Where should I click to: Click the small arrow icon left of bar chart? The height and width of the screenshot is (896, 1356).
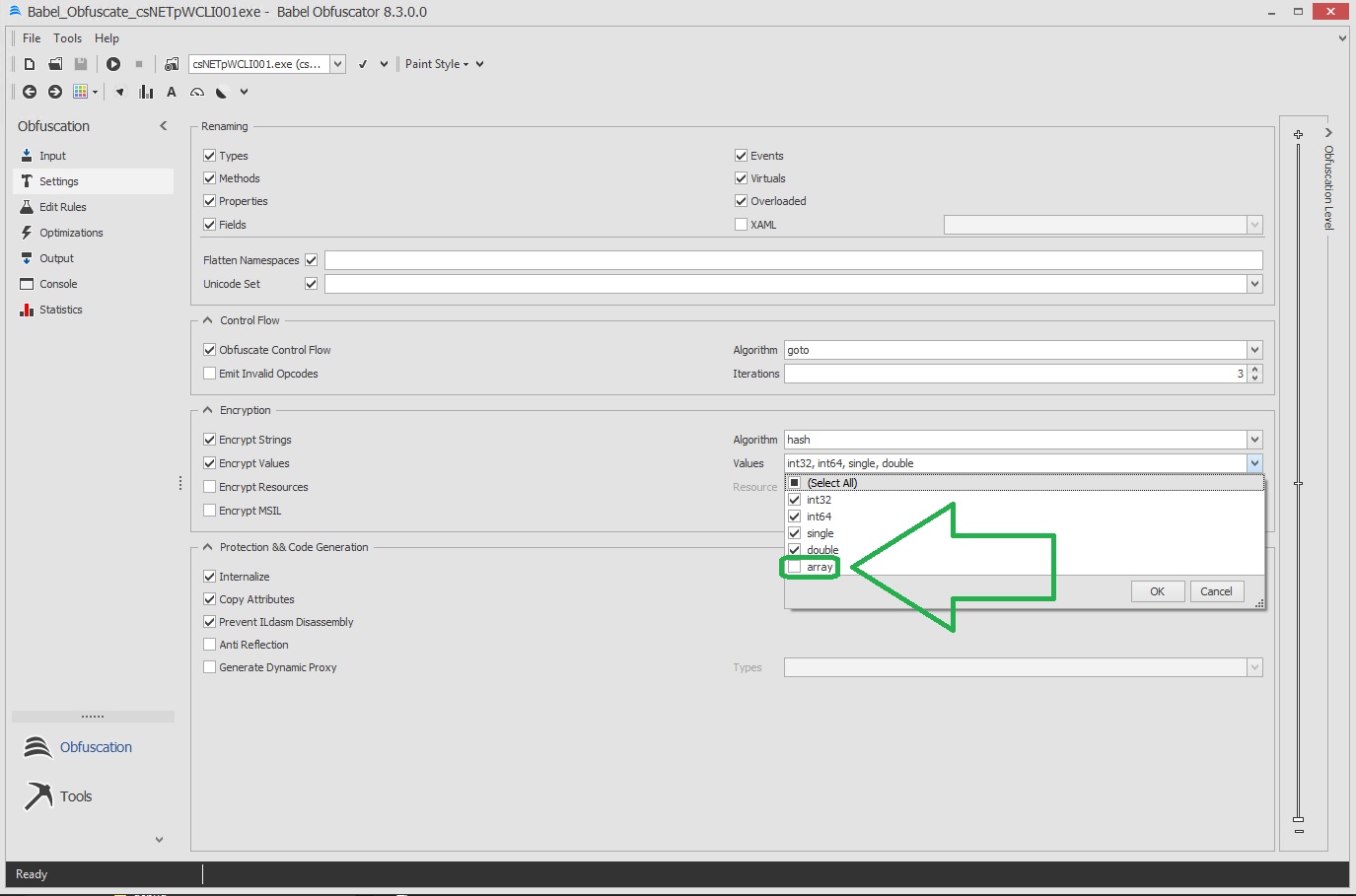(120, 92)
